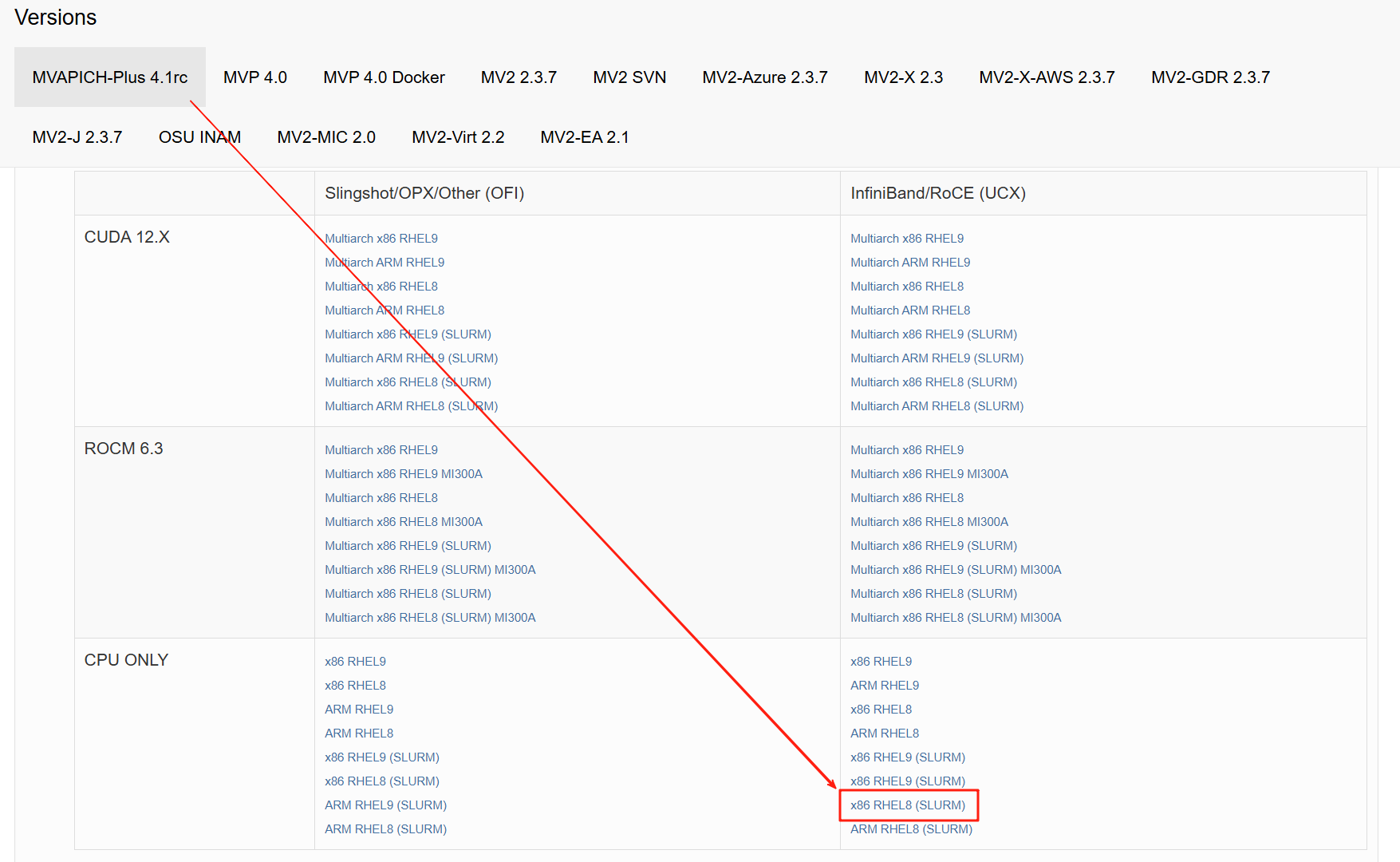
Task: Open the MV2-X-AWS 2.3.7 tab
Action: [x=1047, y=77]
